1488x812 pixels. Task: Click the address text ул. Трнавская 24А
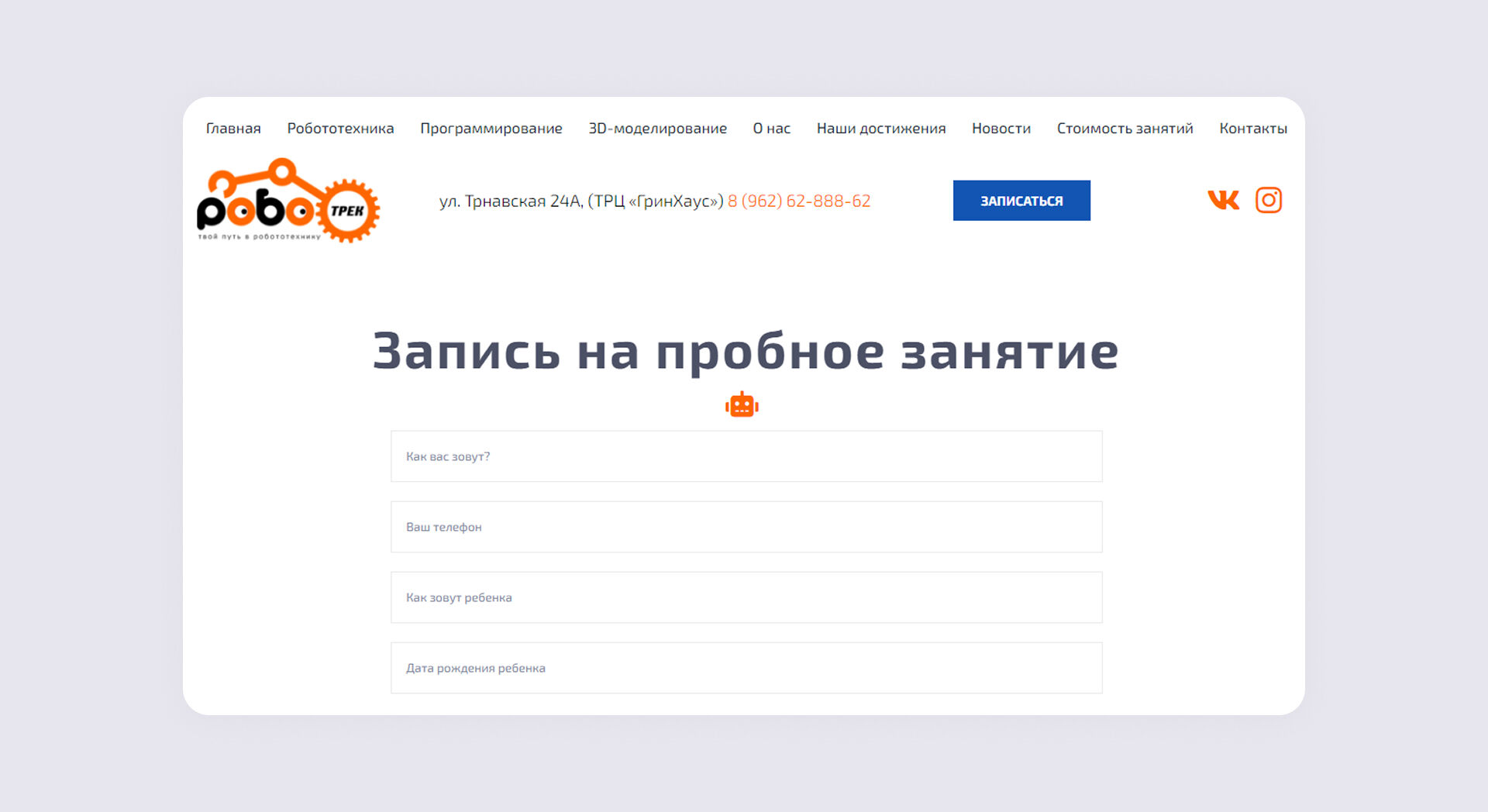point(581,201)
